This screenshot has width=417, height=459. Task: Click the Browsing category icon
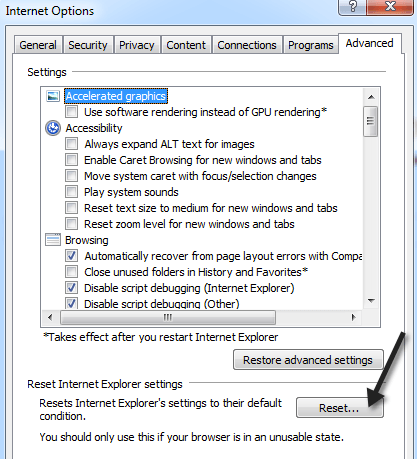click(x=53, y=240)
